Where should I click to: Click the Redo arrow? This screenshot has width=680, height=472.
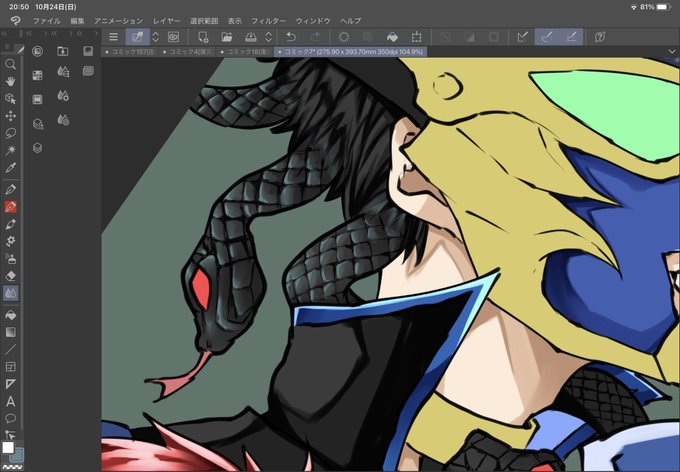(x=315, y=37)
